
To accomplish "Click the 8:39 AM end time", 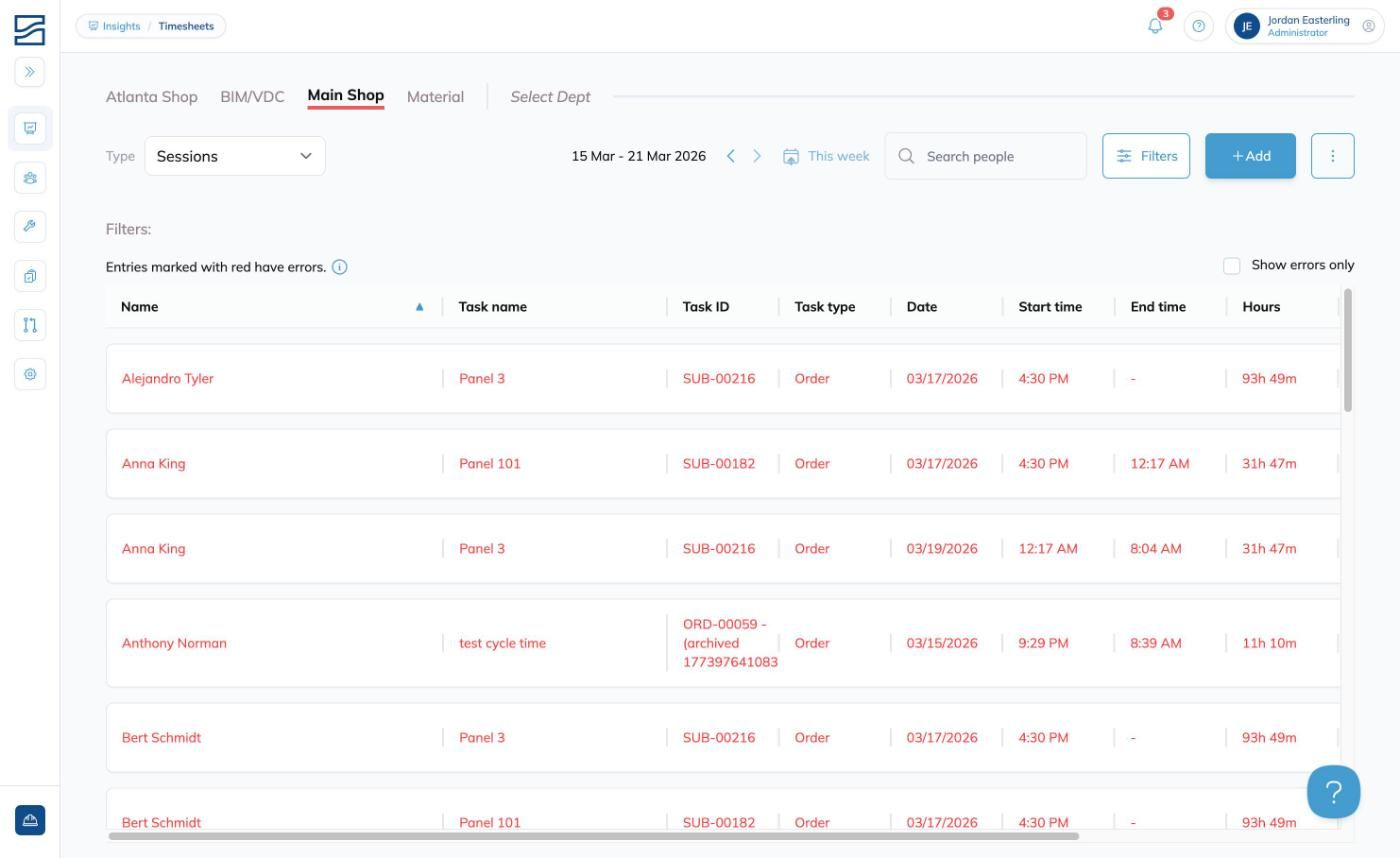I will coord(1156,643).
